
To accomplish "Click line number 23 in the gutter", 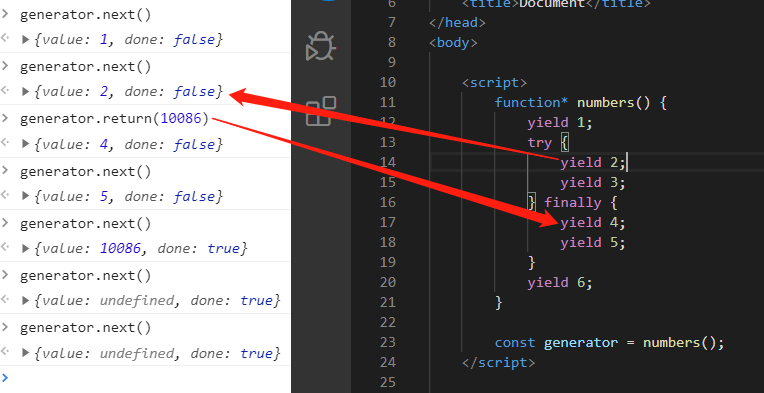I will pos(388,342).
